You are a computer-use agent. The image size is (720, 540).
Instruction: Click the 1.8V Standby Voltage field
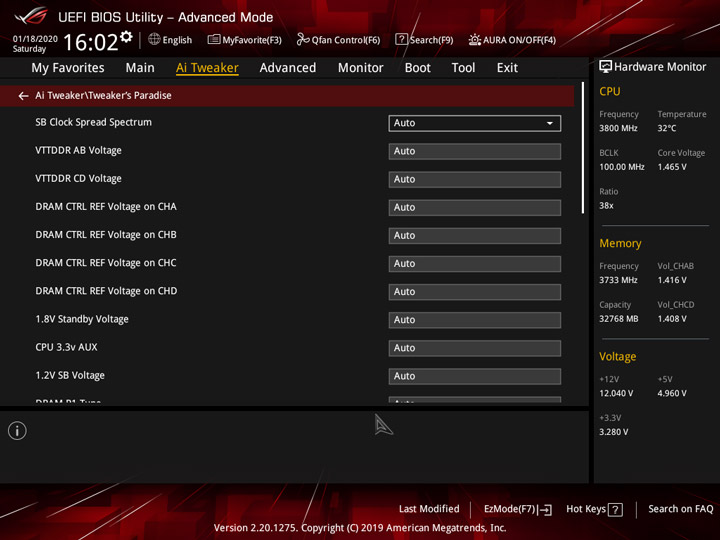[474, 320]
